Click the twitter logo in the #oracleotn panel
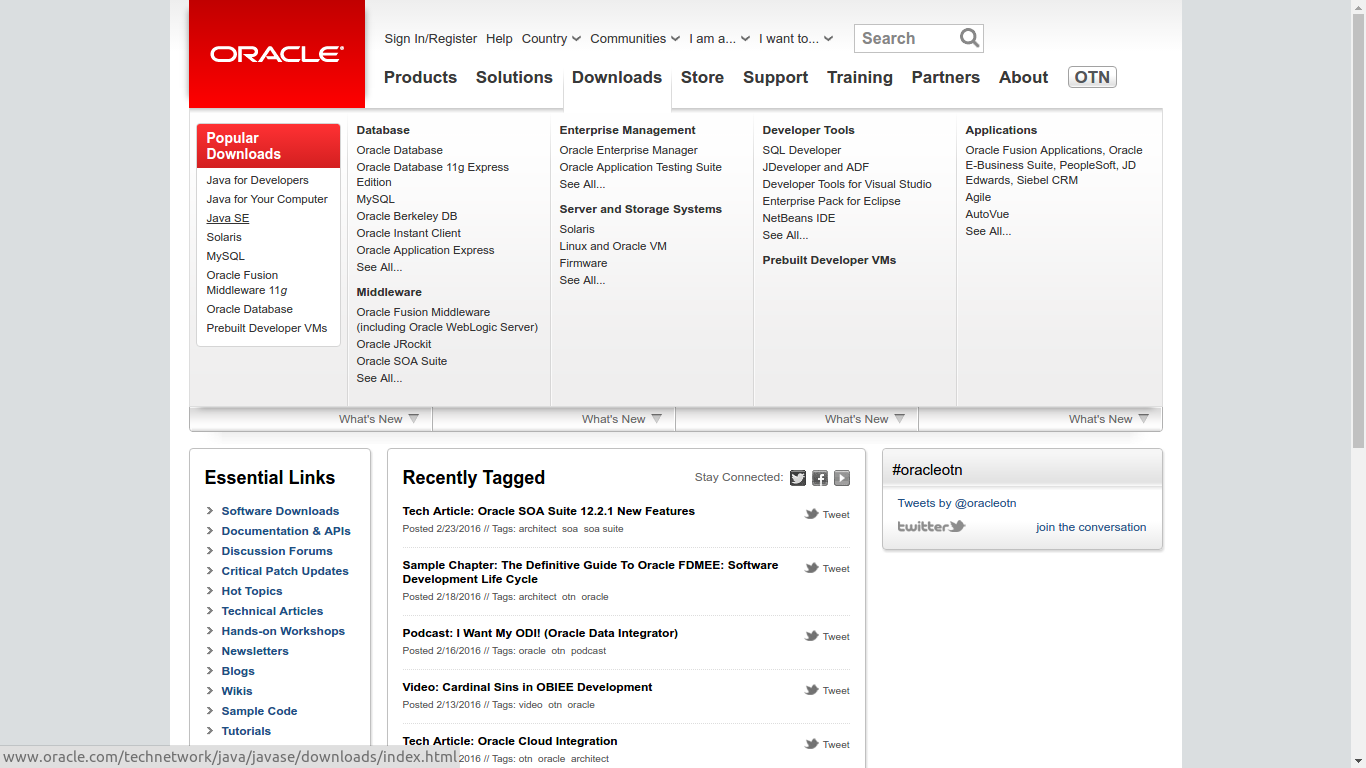 tap(931, 526)
